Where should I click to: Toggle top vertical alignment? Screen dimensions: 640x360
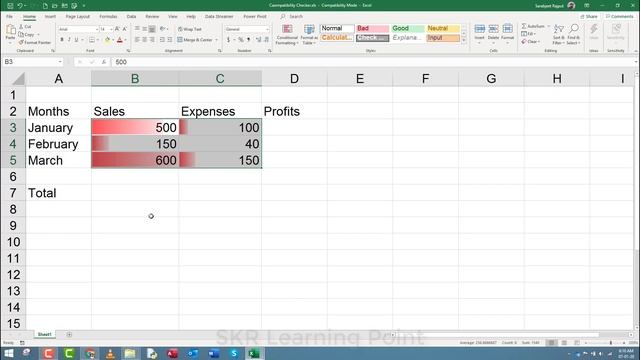point(137,29)
